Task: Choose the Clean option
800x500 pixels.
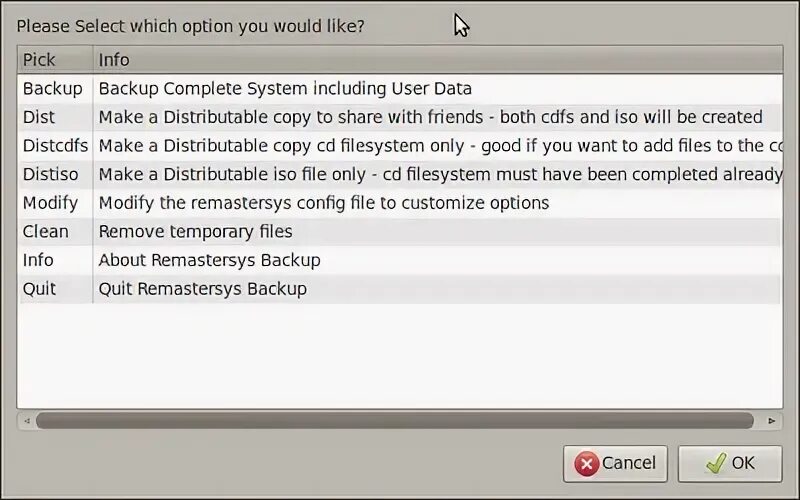Action: click(x=46, y=232)
